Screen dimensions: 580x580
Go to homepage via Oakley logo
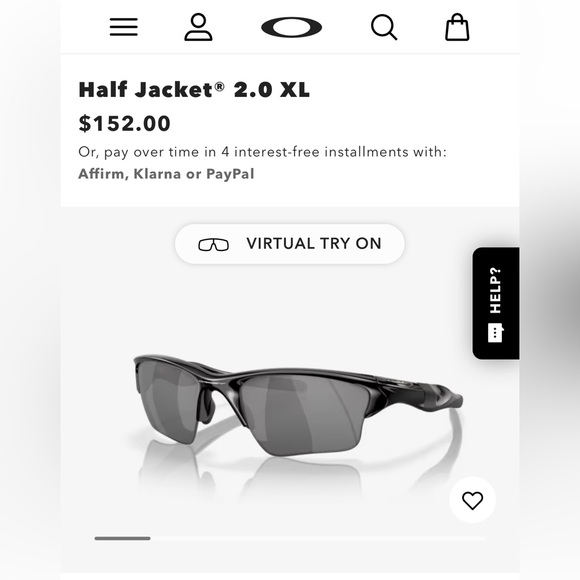[291, 27]
